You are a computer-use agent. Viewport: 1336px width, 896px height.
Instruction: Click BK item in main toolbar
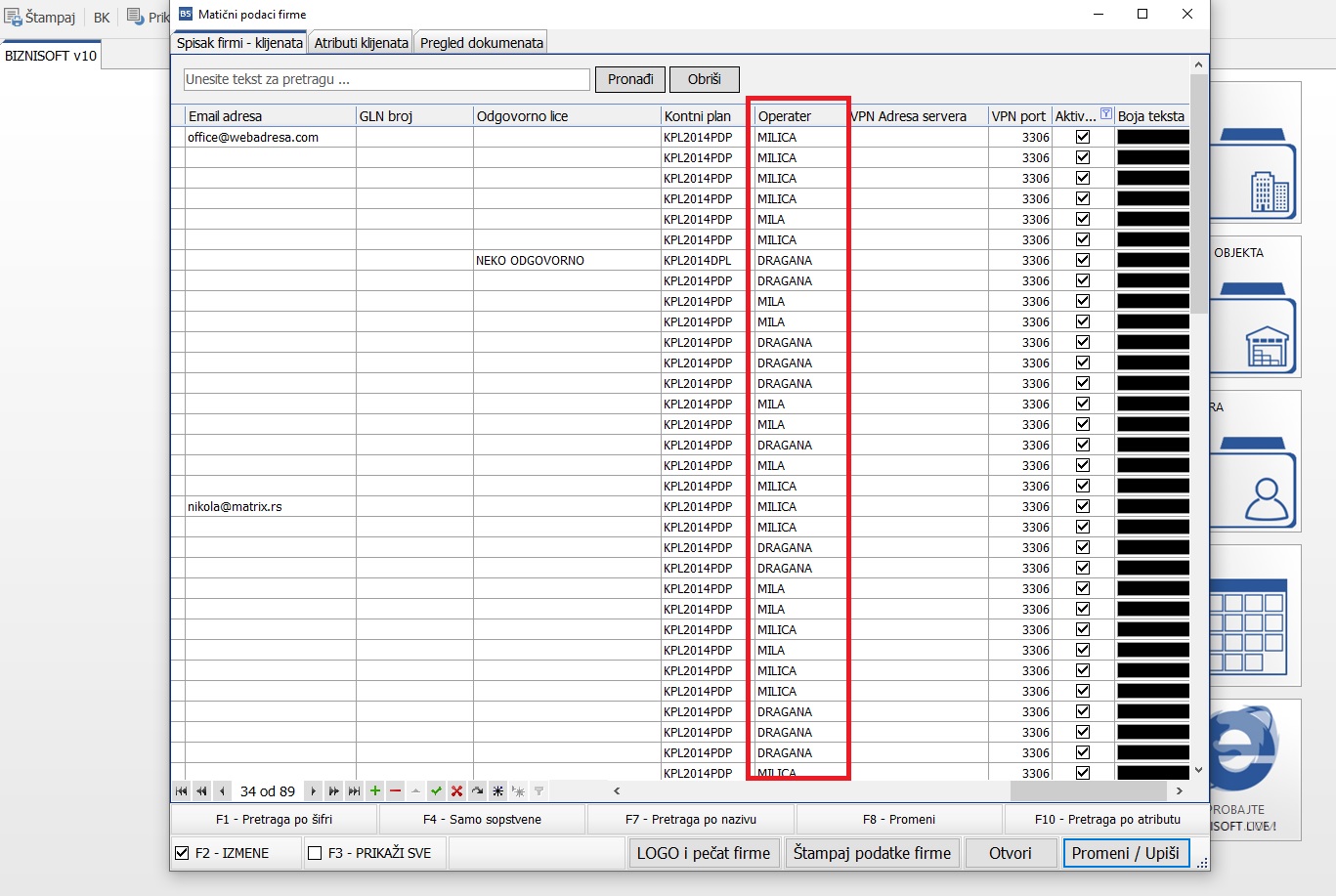102,18
